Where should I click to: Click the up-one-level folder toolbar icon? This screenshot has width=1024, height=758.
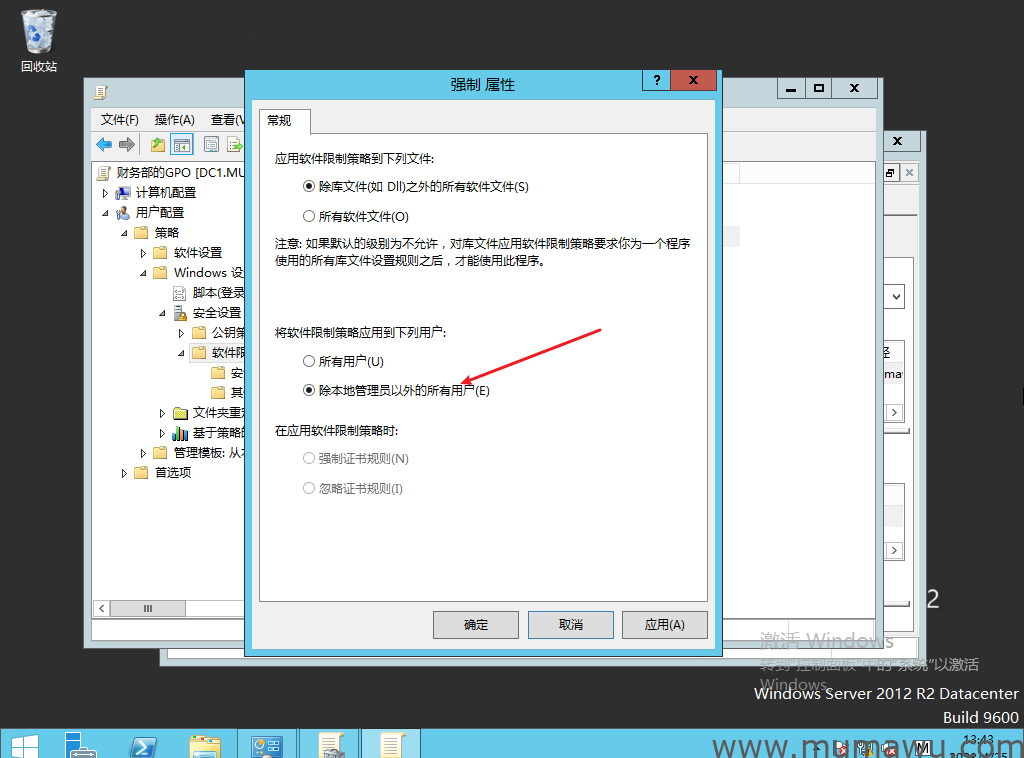pos(158,145)
